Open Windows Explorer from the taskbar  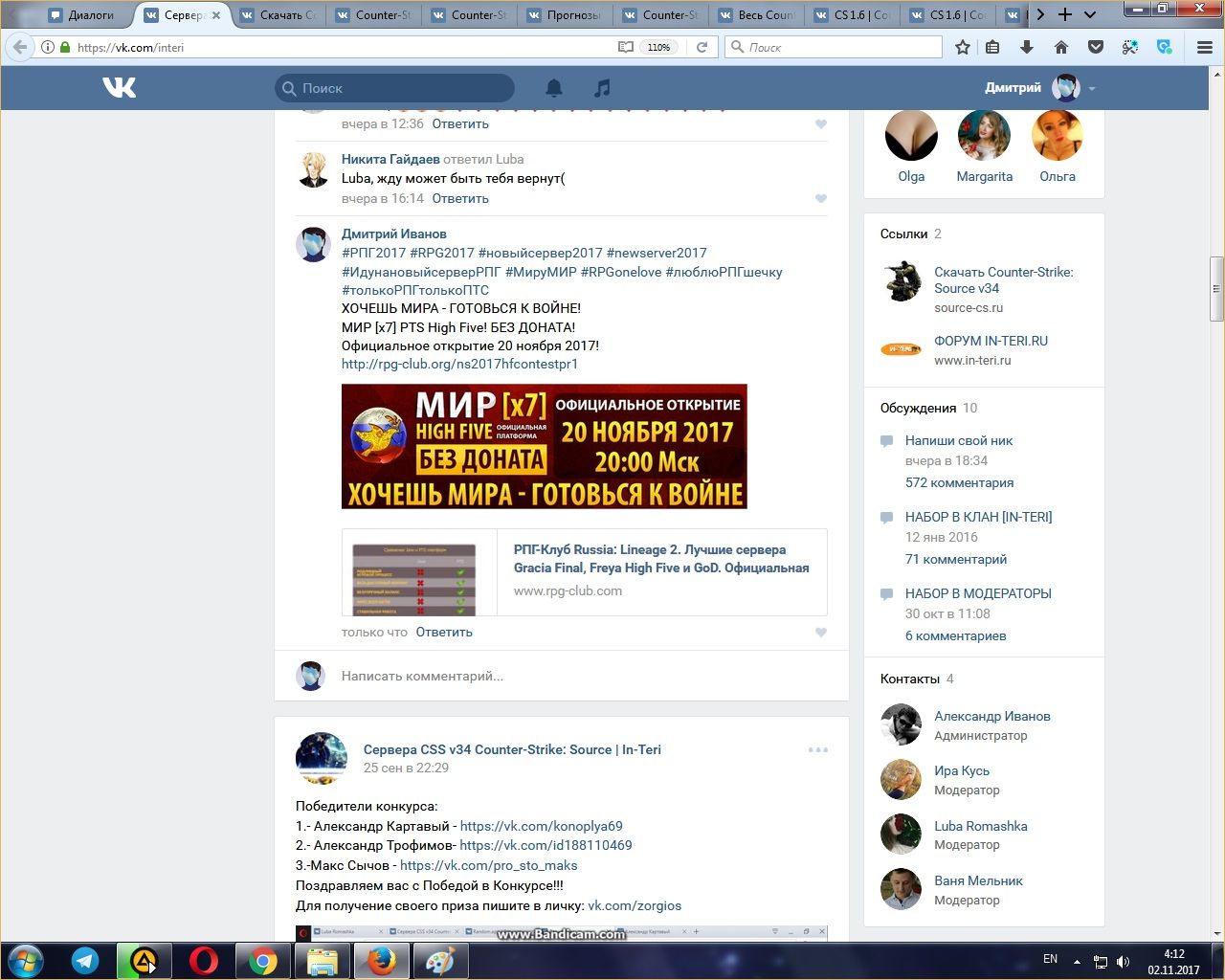(323, 961)
